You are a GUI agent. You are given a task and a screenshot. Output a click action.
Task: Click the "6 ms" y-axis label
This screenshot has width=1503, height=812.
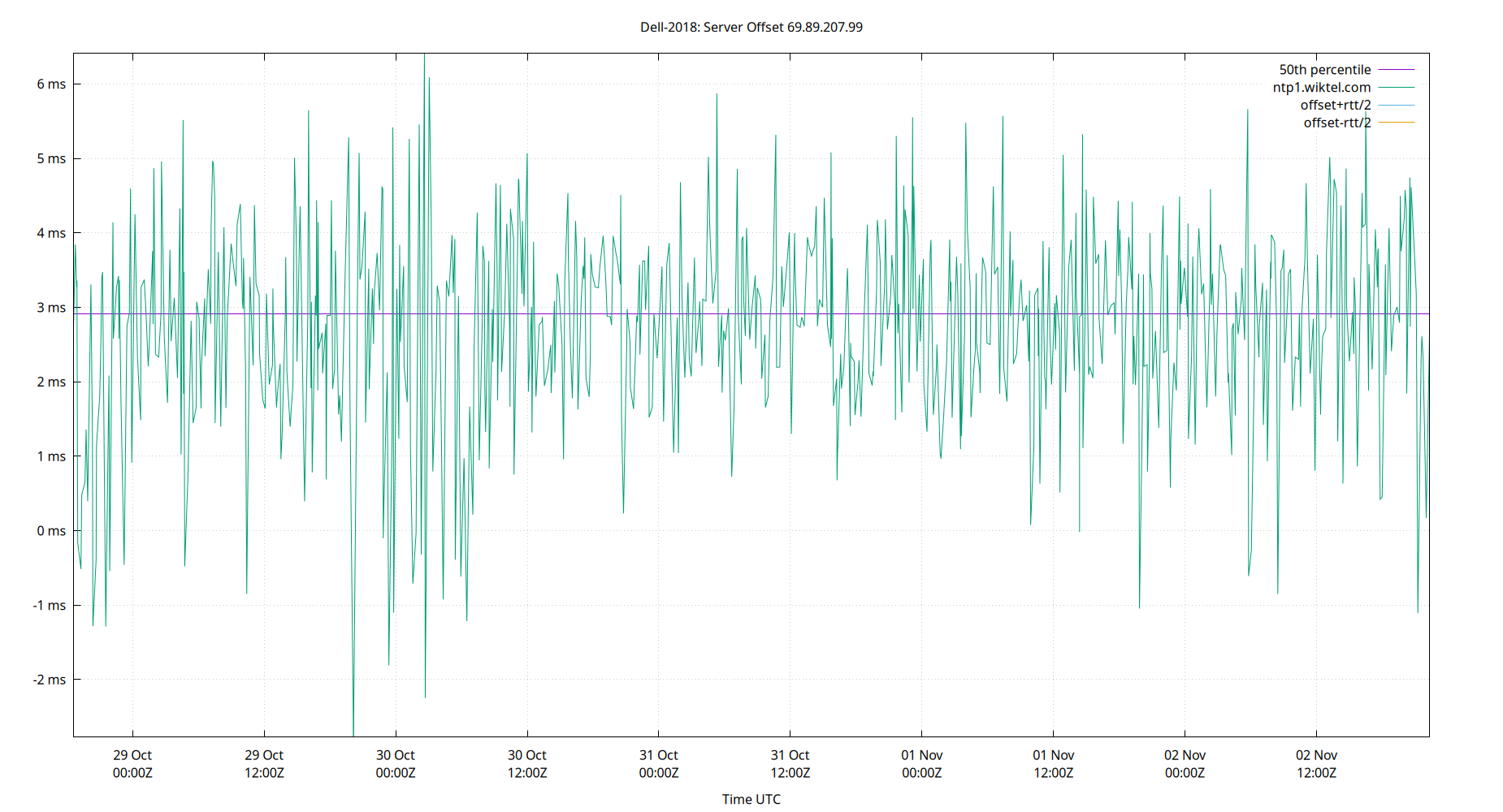52,84
